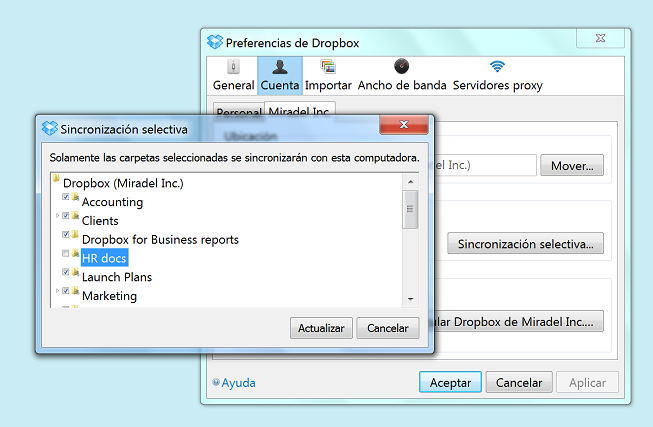Screen dimensions: 653x427
Task: Switch to the Personal account tab
Action: (x=239, y=110)
